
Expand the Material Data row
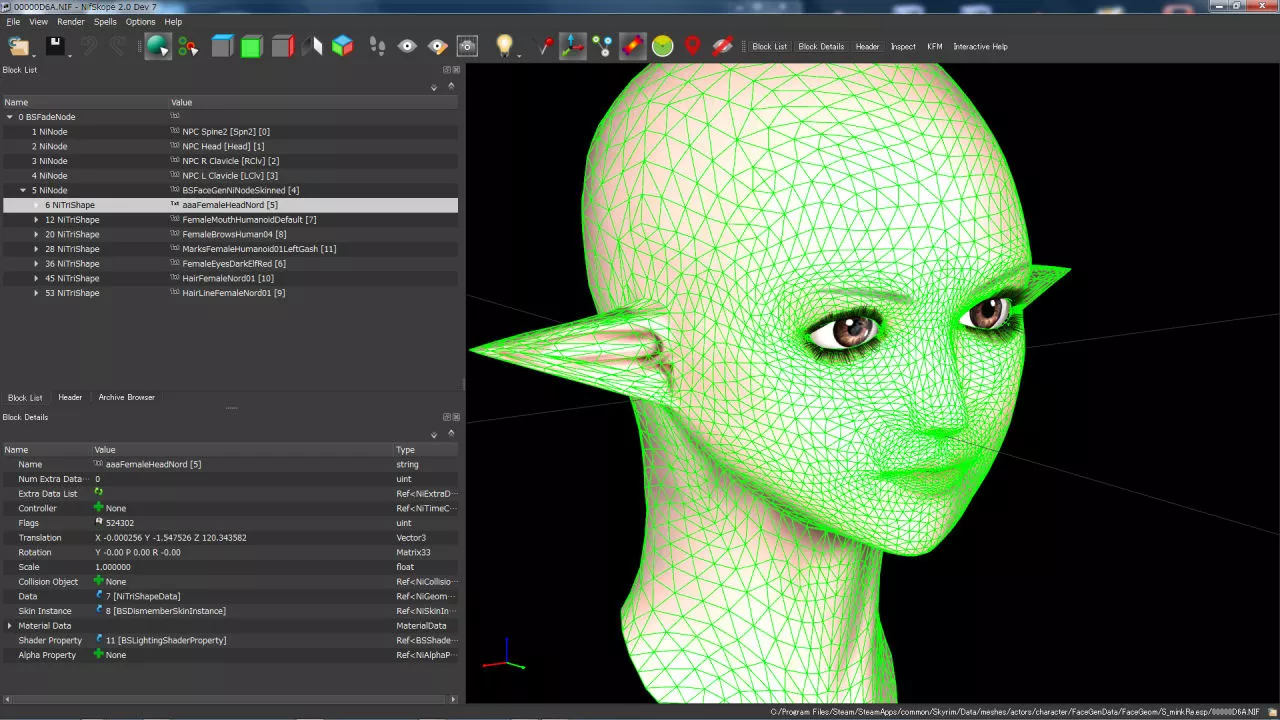click(x=10, y=626)
